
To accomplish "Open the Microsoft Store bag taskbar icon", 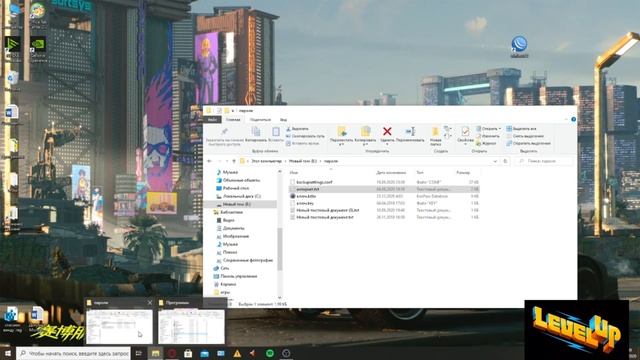I will coord(188,353).
